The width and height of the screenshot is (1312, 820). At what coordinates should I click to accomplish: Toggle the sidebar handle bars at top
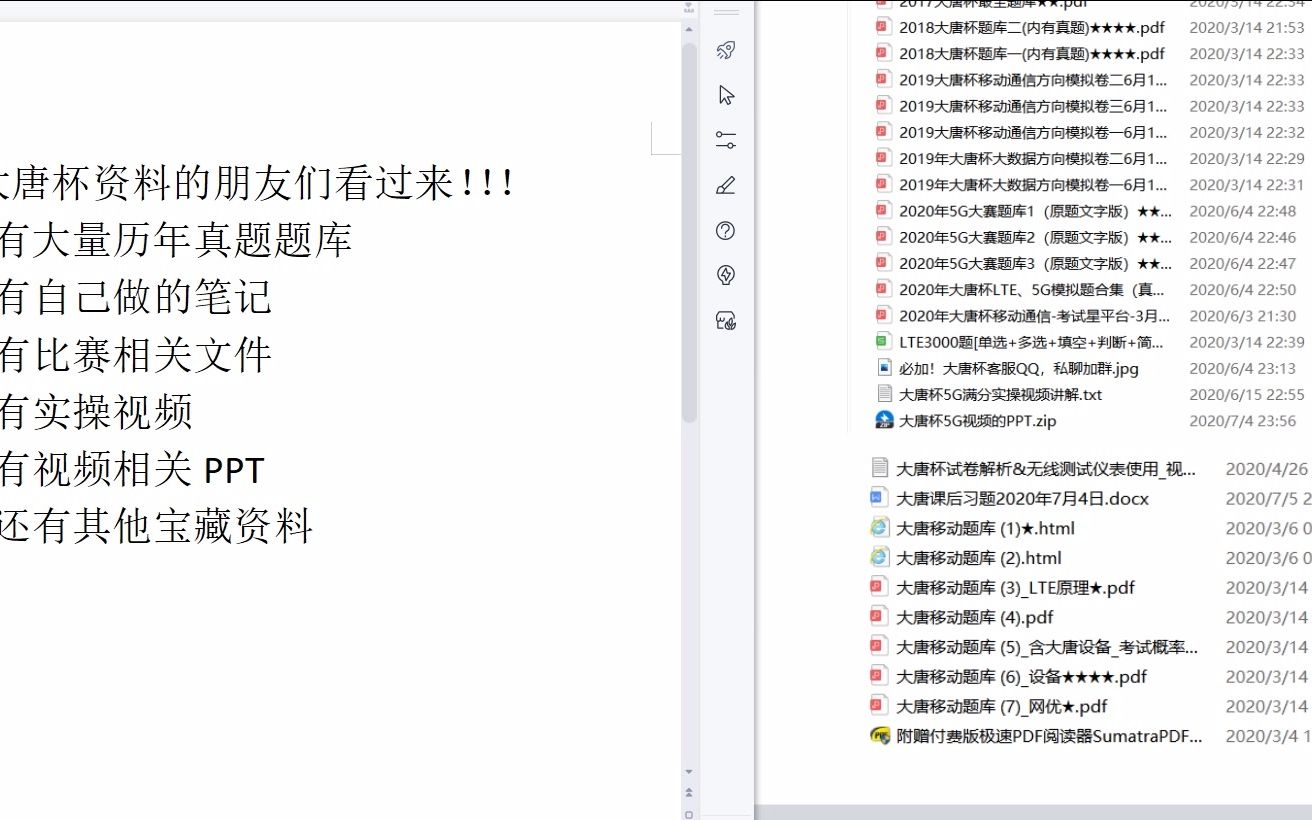coord(727,13)
